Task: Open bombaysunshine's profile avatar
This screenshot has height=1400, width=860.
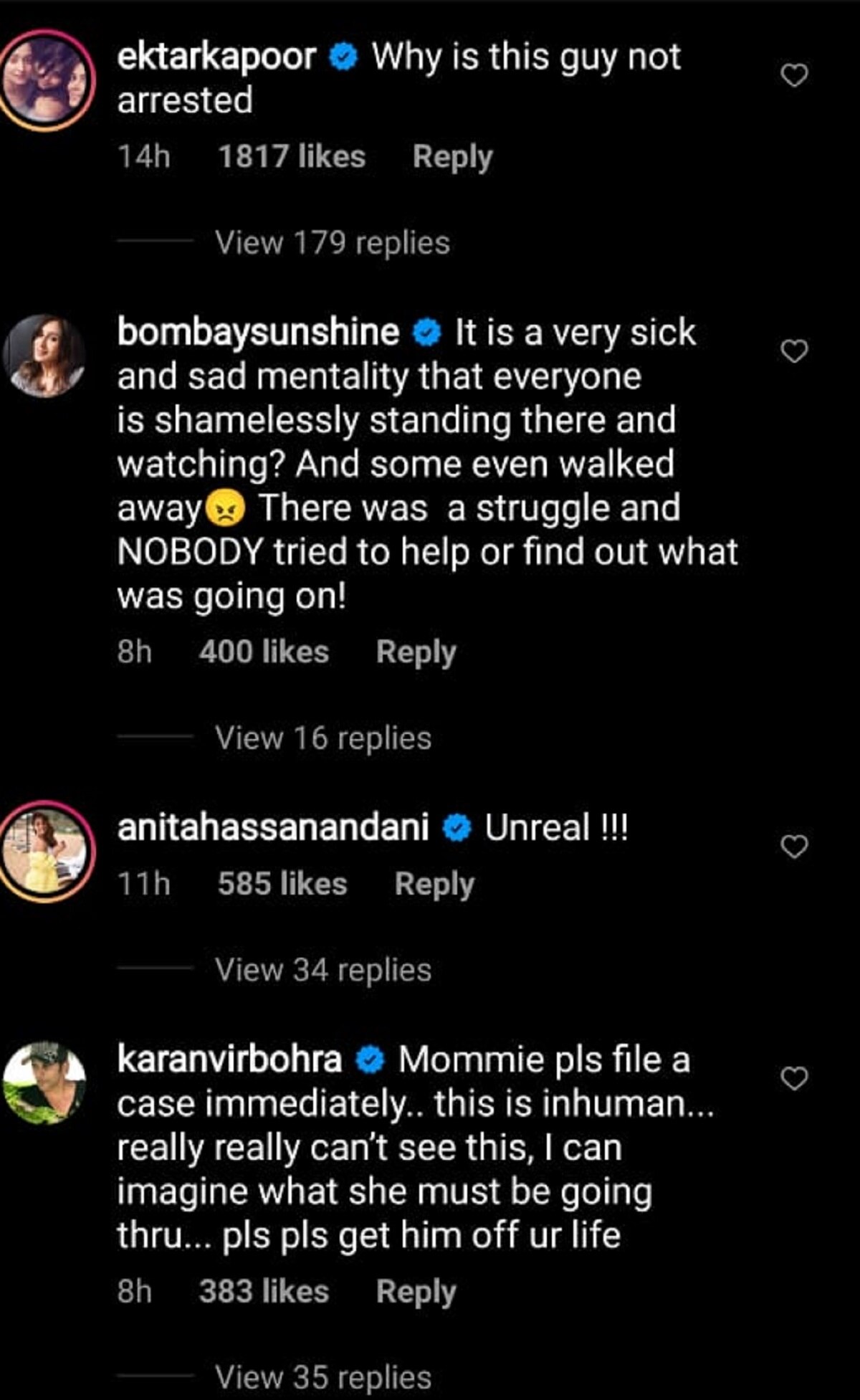Action: (44, 356)
